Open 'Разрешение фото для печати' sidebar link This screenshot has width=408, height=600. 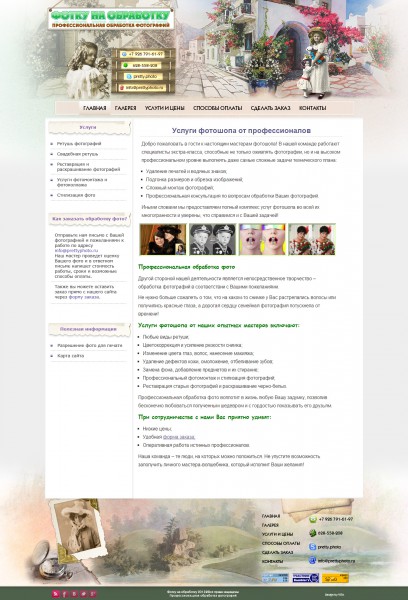pos(90,346)
